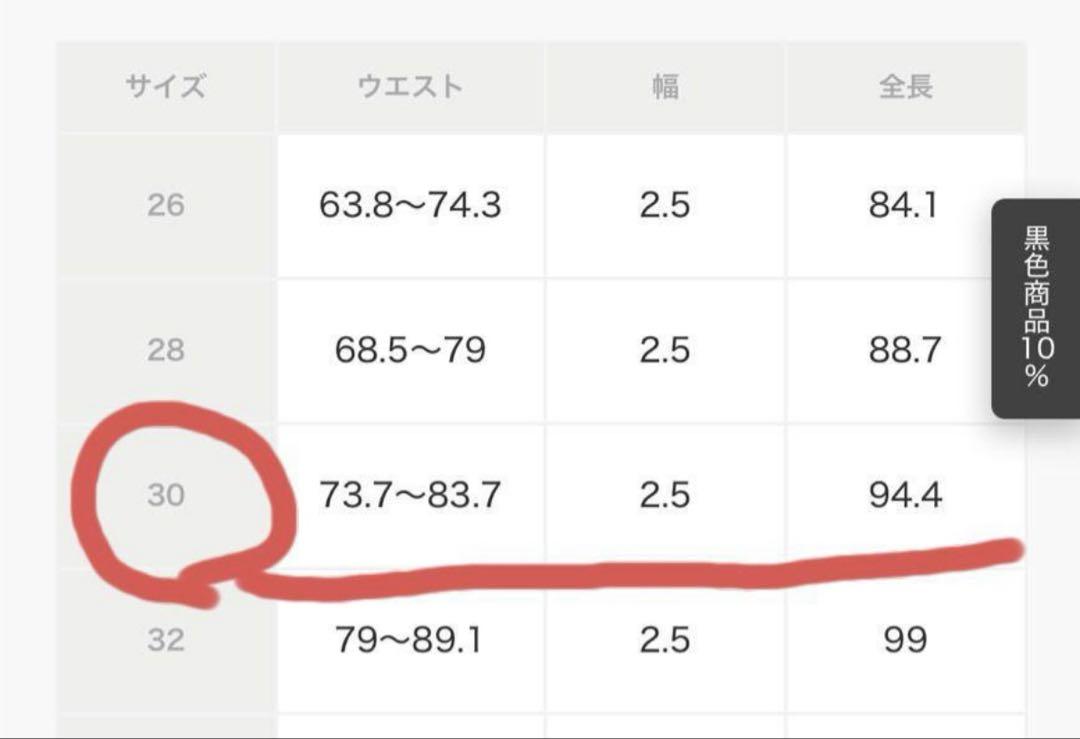
Task: Click waist value 79～89.1
Action: click(410, 640)
